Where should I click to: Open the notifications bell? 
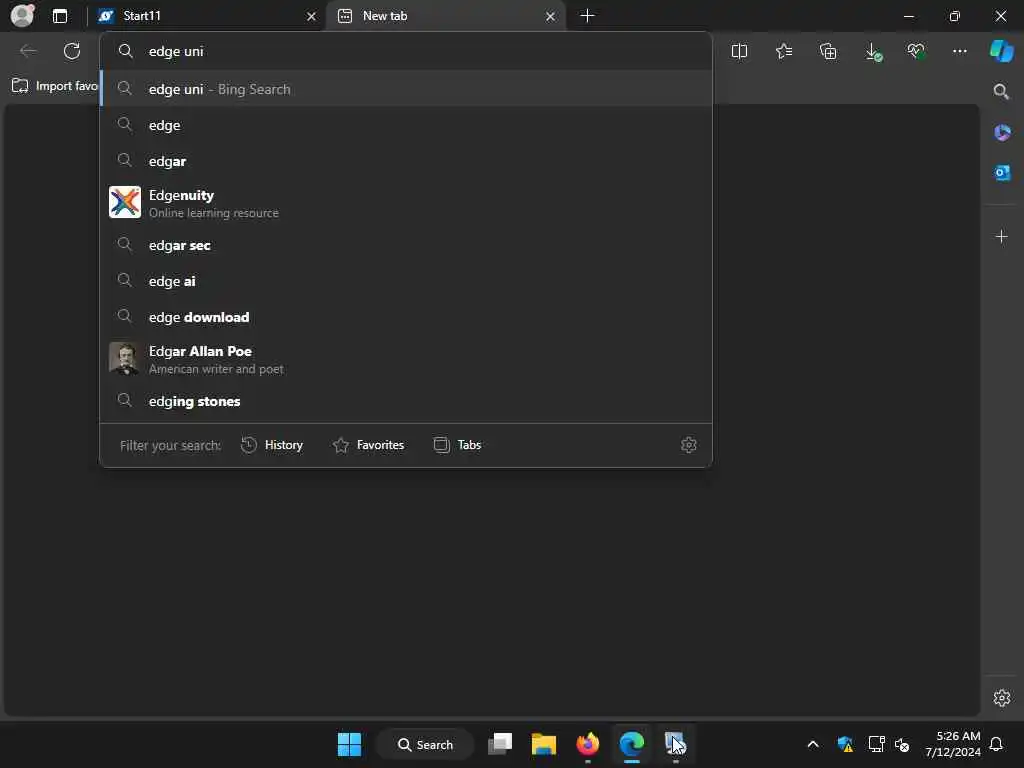tap(997, 744)
